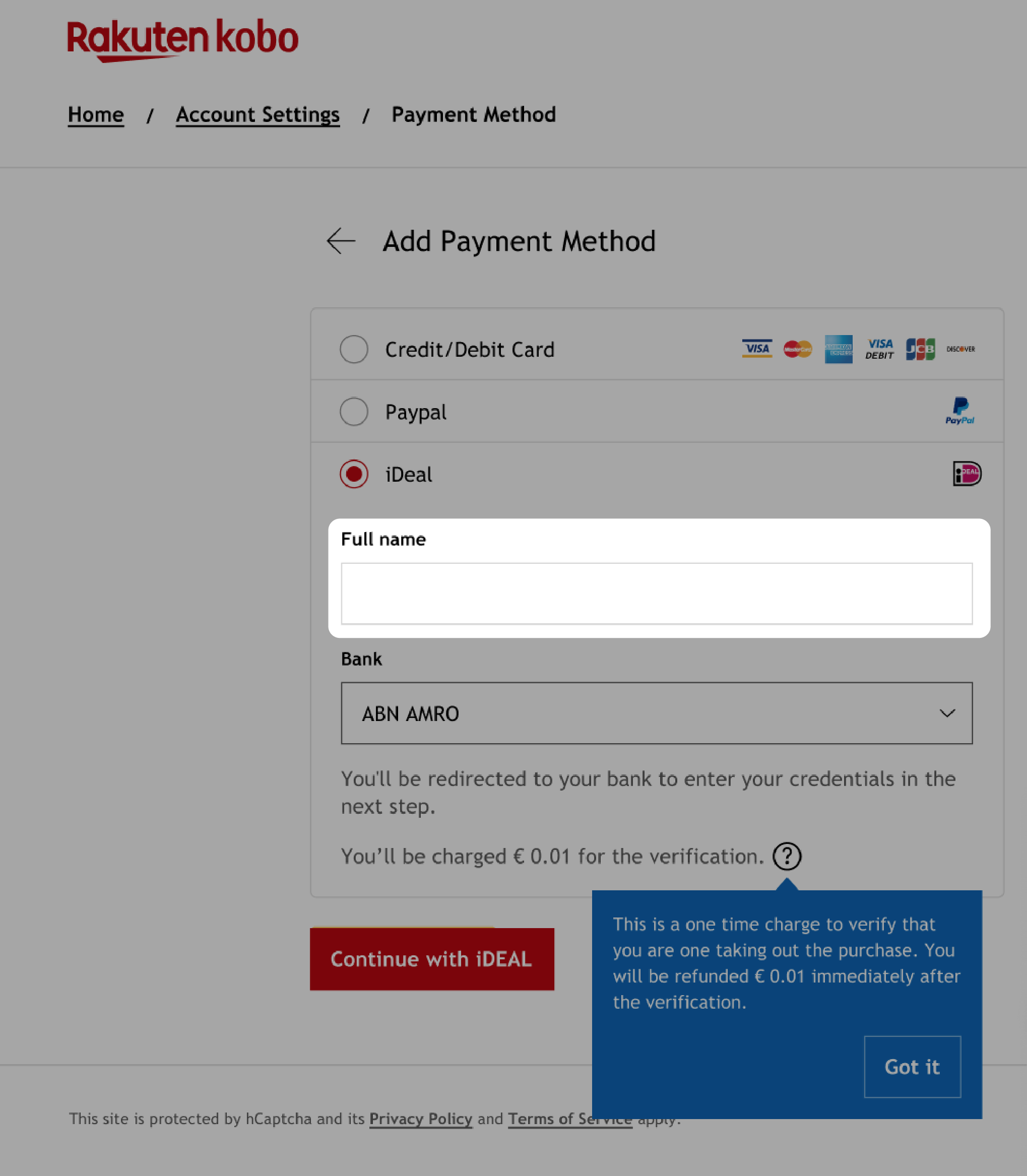Click the Home breadcrumb link
This screenshot has height=1176, width=1027.
click(x=95, y=114)
